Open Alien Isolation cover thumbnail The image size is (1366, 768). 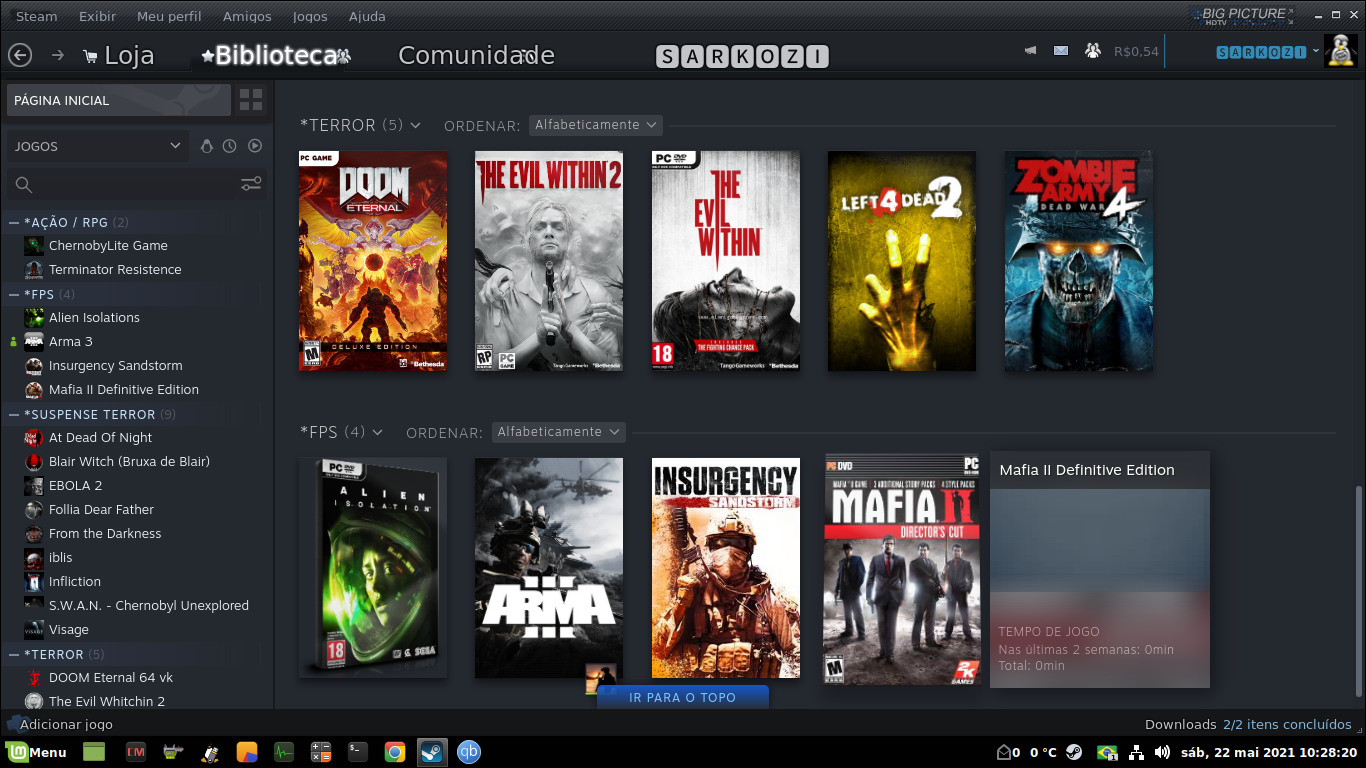tap(373, 568)
